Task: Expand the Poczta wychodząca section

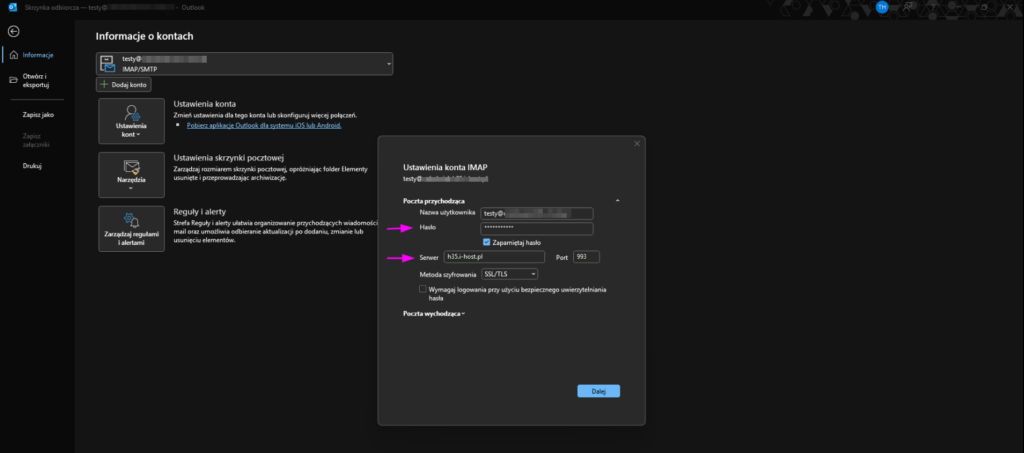Action: pyautogui.click(x=434, y=314)
